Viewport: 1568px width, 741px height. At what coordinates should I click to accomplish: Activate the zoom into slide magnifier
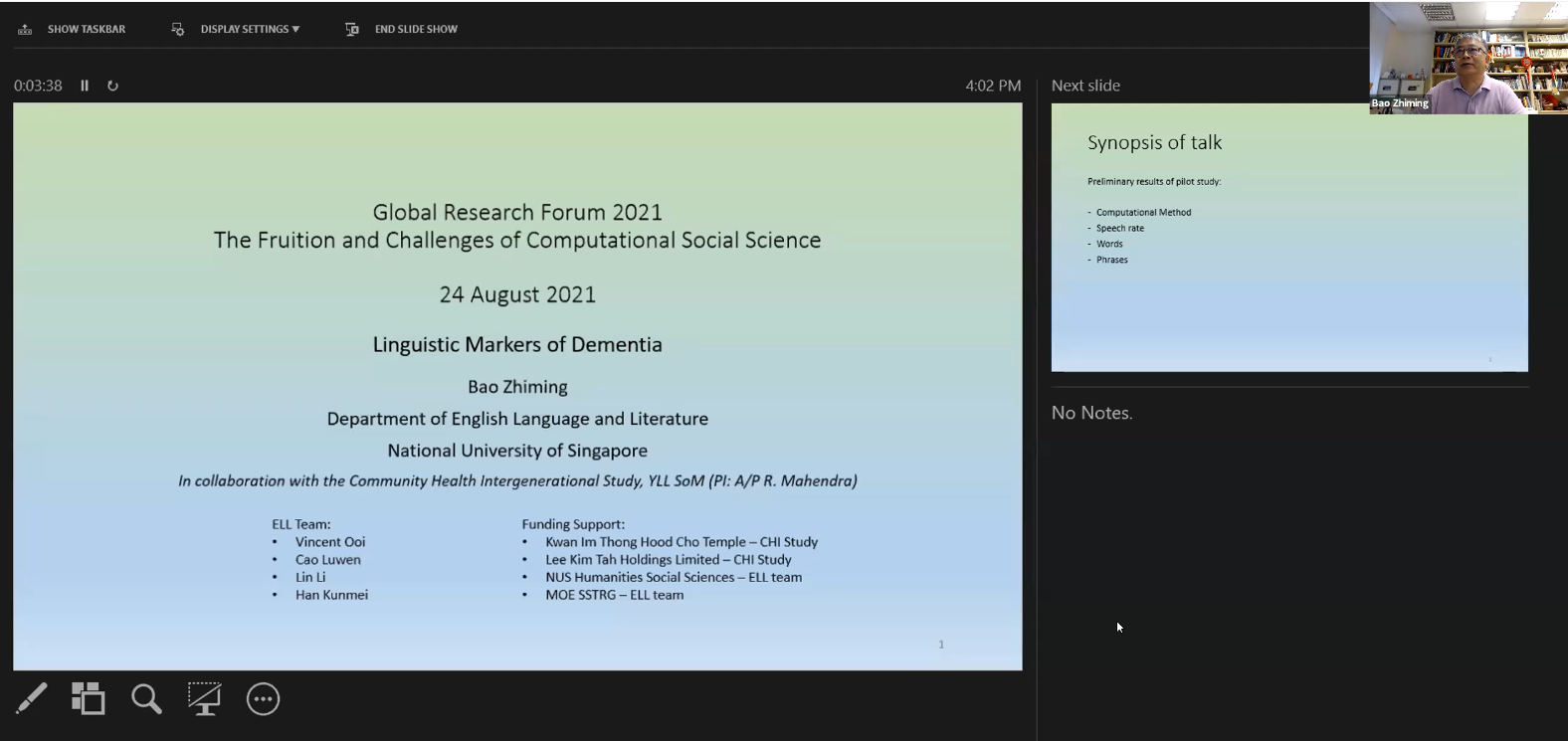tap(146, 698)
